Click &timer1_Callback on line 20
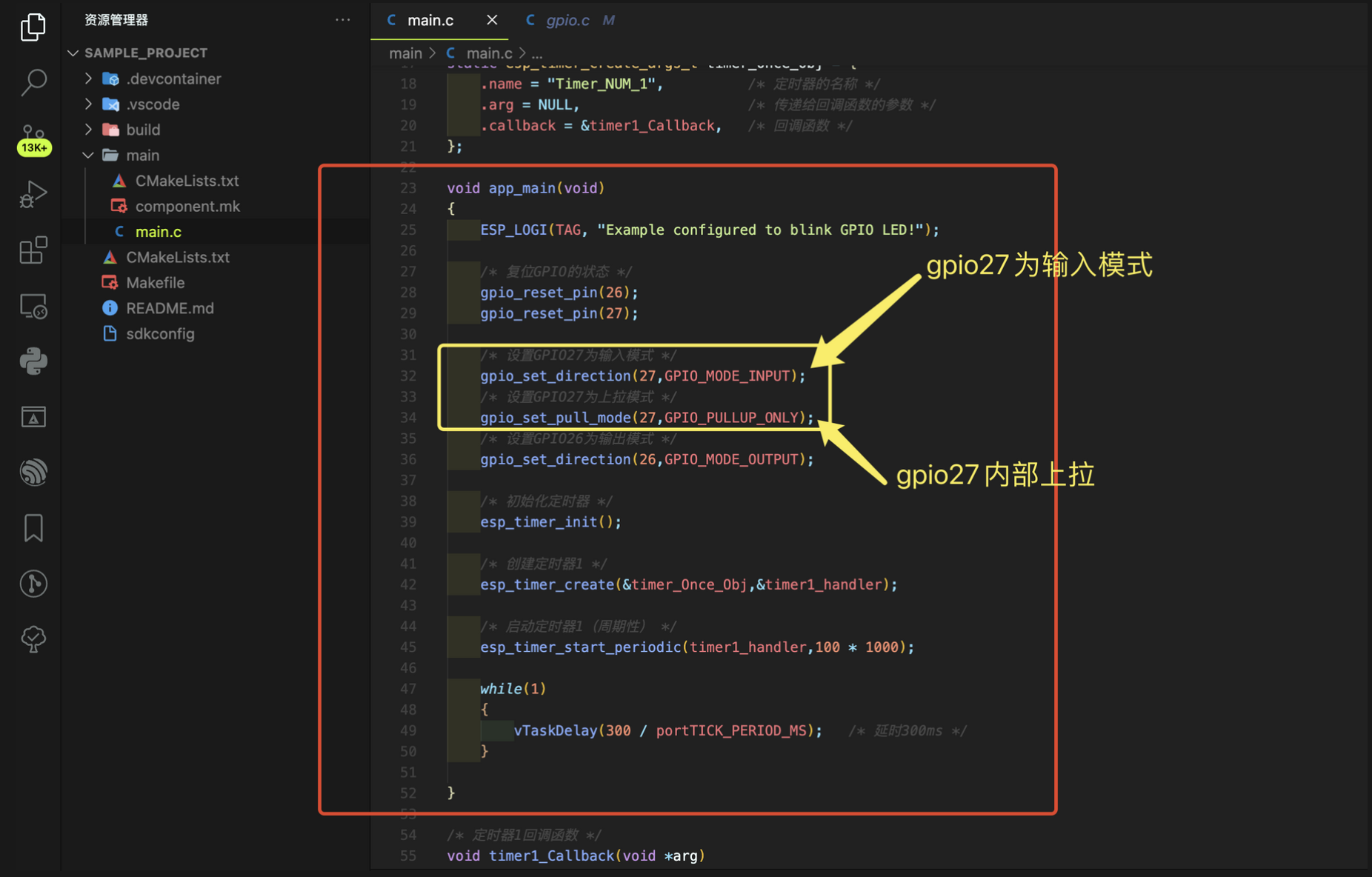Screen dimensions: 1372x877 point(647,126)
